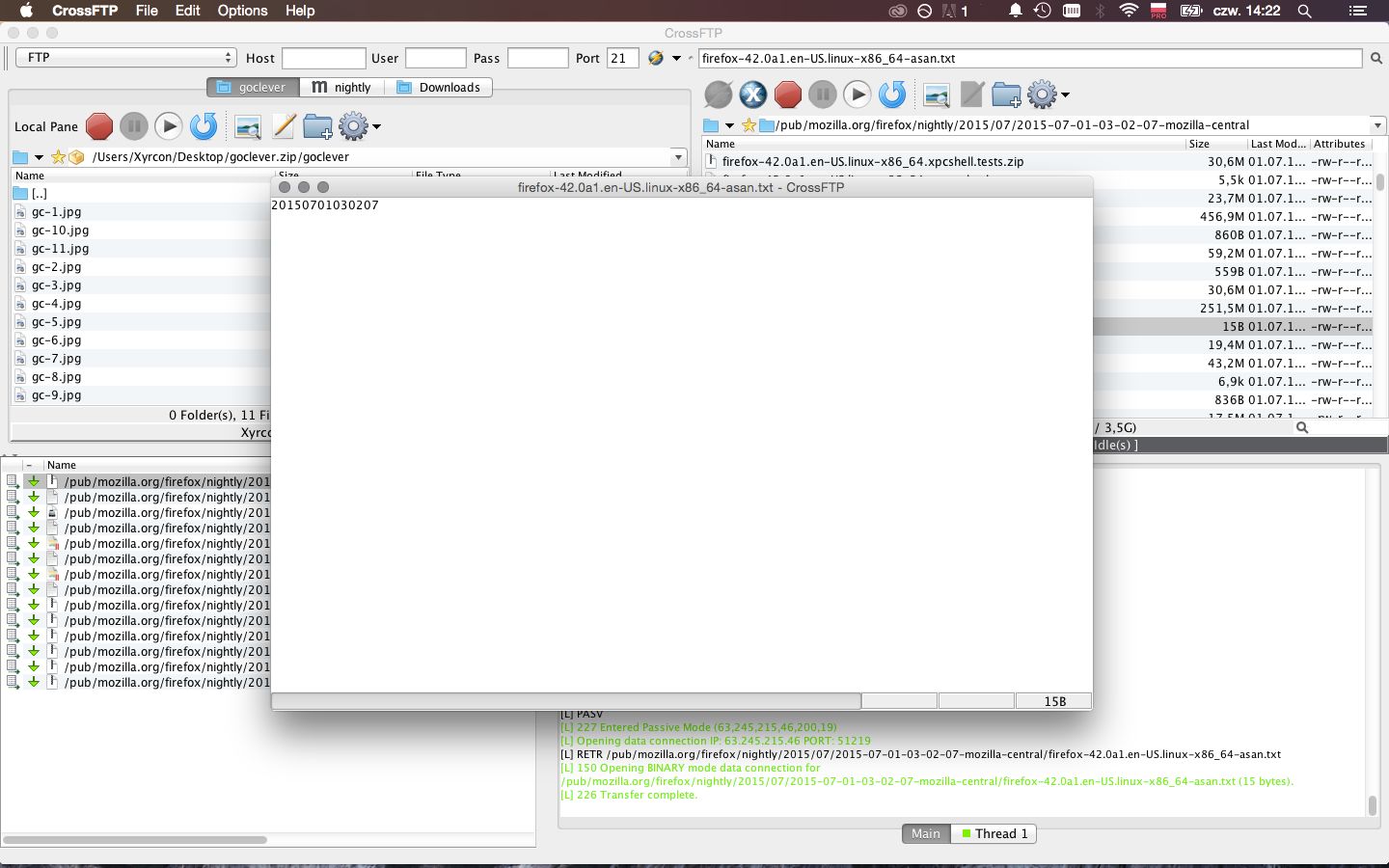Refresh the local pane listing

pos(204,126)
